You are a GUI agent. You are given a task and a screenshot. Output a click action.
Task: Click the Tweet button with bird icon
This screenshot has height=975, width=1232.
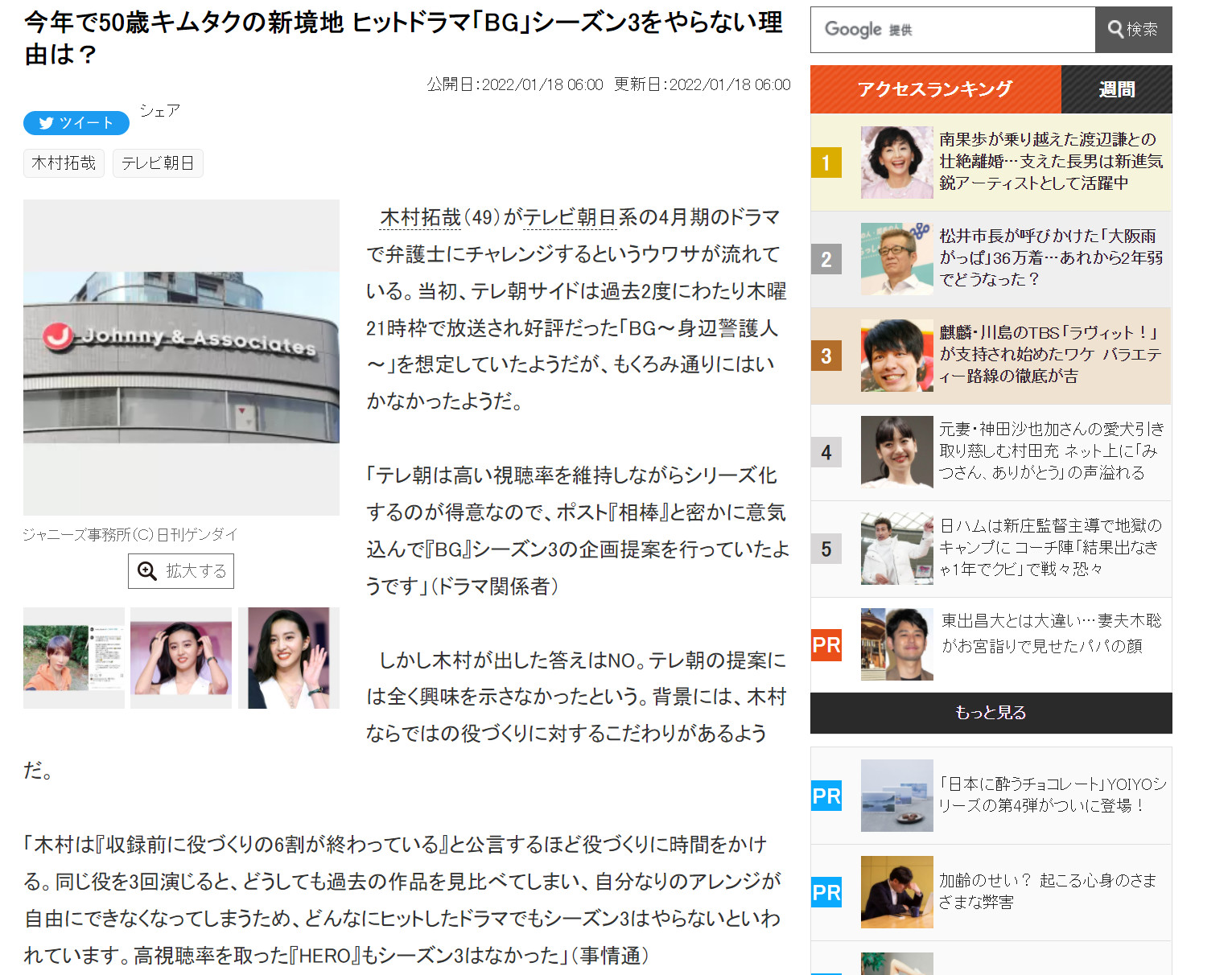point(76,123)
